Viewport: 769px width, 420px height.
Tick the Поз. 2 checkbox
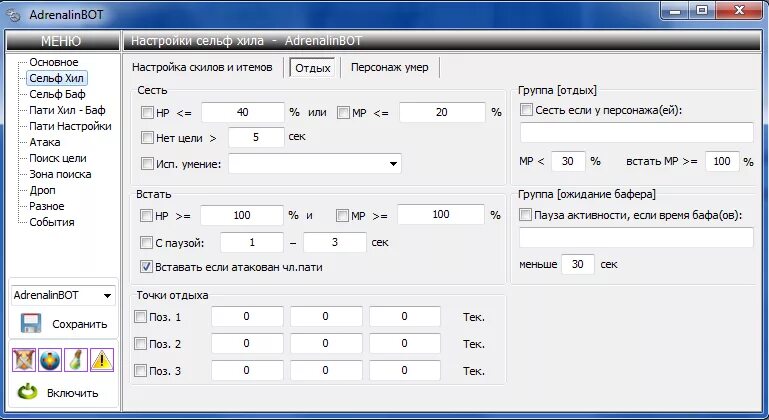tap(140, 343)
